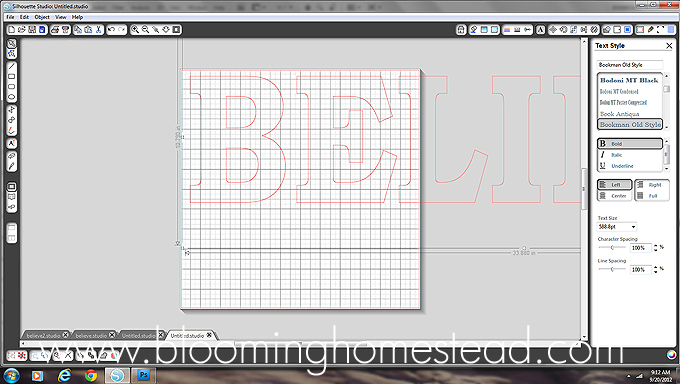Click the scissors Cut icon
680x384 pixels.
click(99, 30)
